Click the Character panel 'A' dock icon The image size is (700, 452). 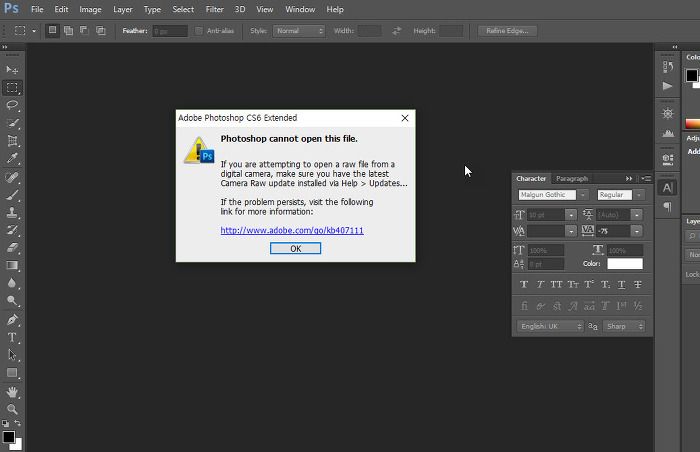(x=667, y=188)
